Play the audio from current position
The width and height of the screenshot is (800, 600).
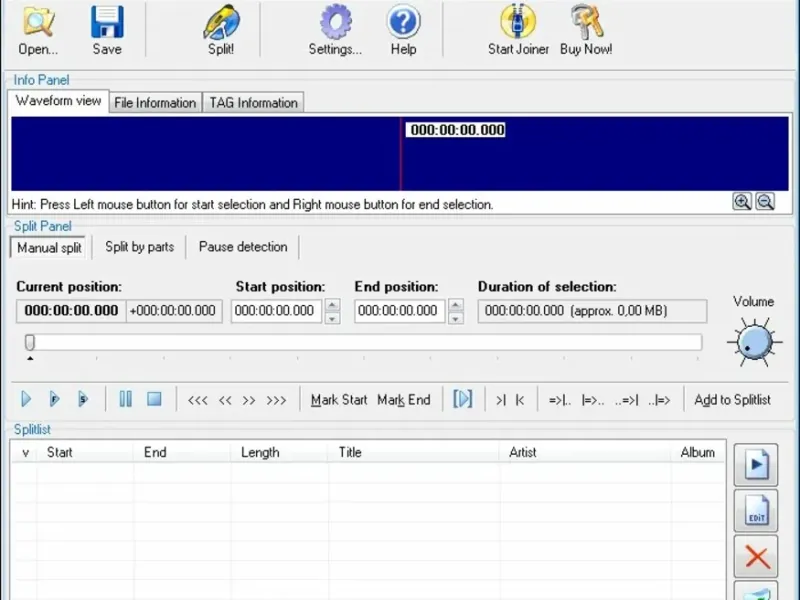coord(27,399)
